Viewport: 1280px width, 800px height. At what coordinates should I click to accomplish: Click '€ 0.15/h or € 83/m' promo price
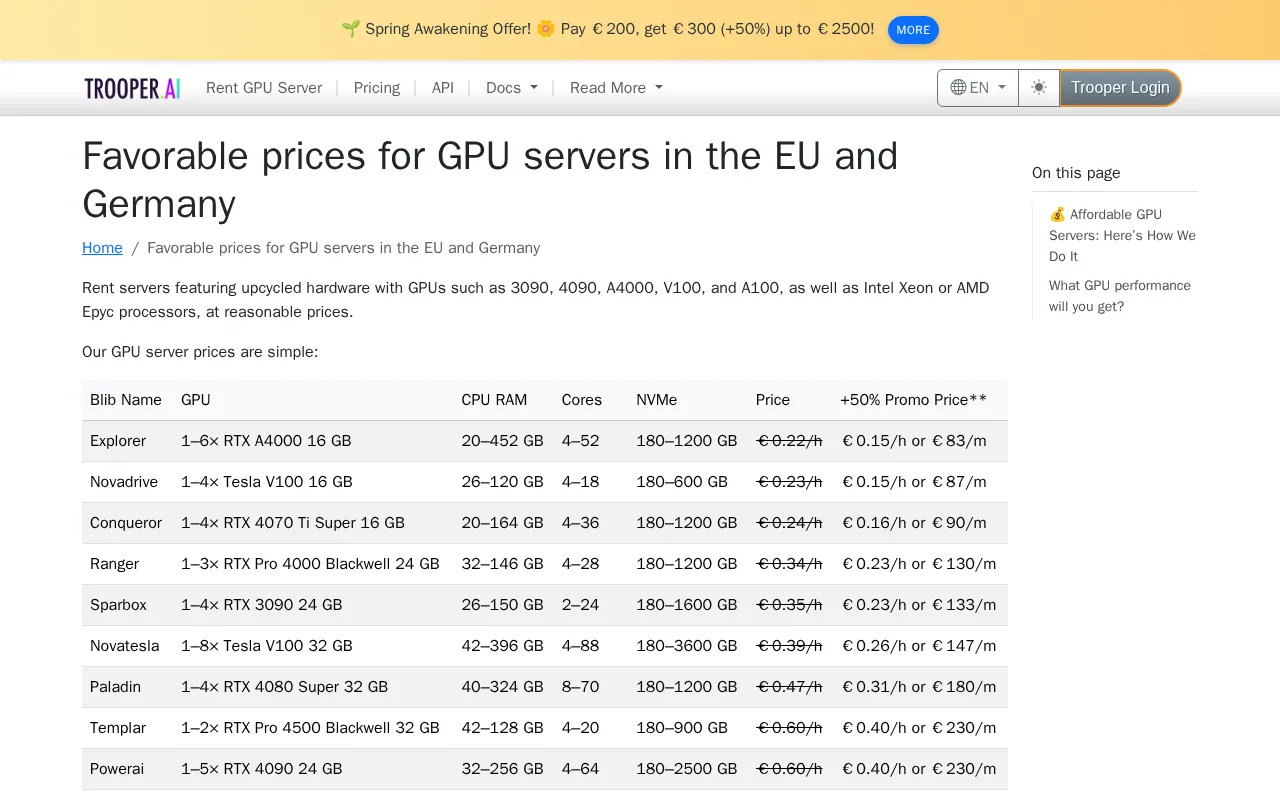coord(914,441)
